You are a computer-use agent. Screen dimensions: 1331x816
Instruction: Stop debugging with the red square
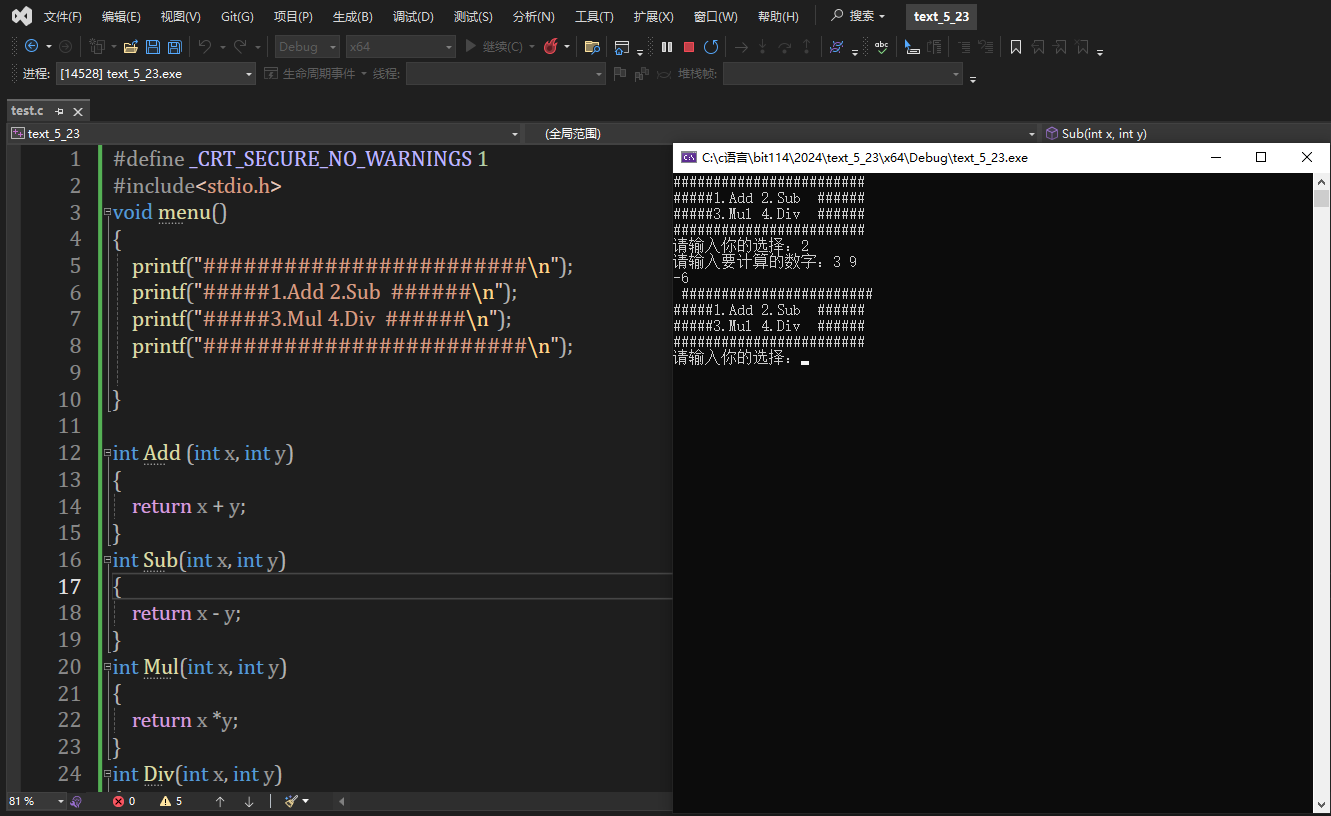689,46
